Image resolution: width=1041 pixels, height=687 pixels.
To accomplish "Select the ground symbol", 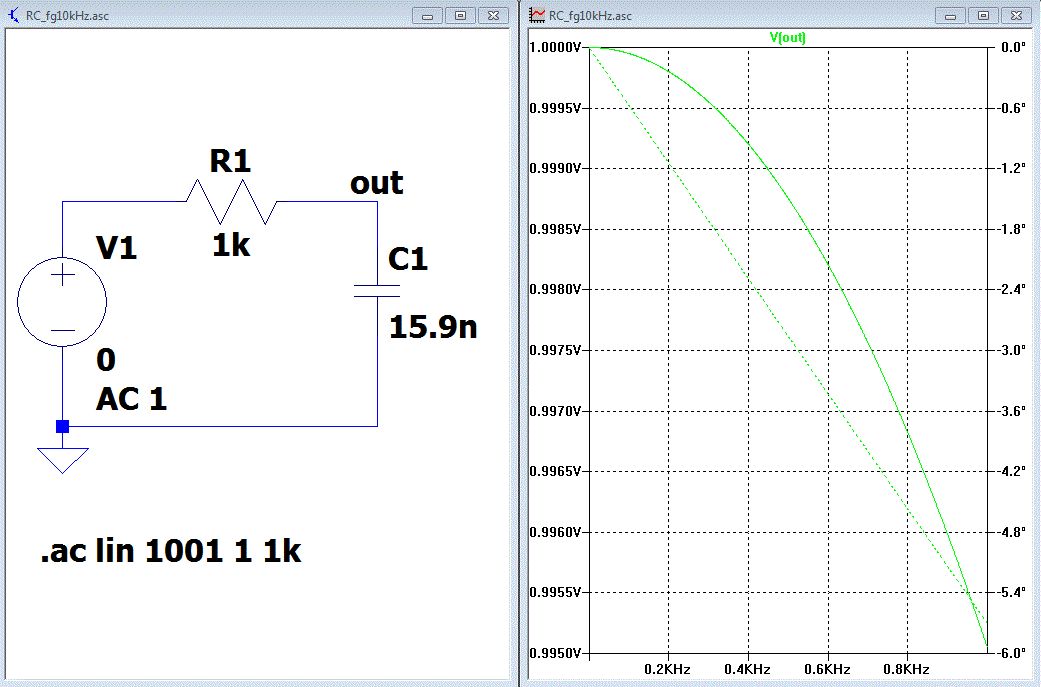I will pyautogui.click(x=62, y=460).
